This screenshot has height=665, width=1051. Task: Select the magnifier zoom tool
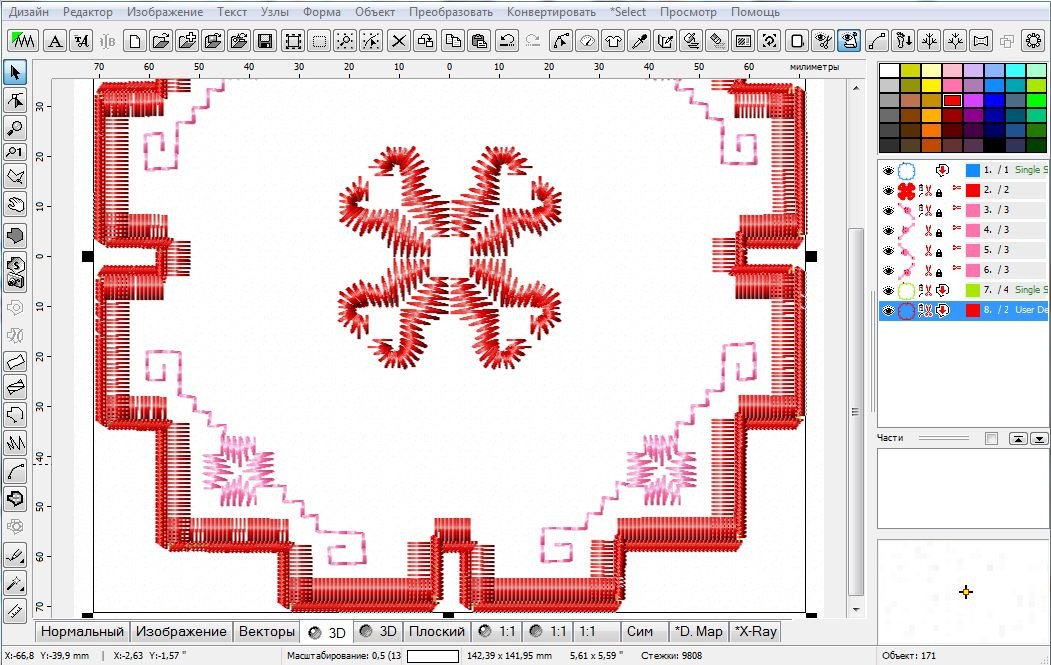[15, 127]
